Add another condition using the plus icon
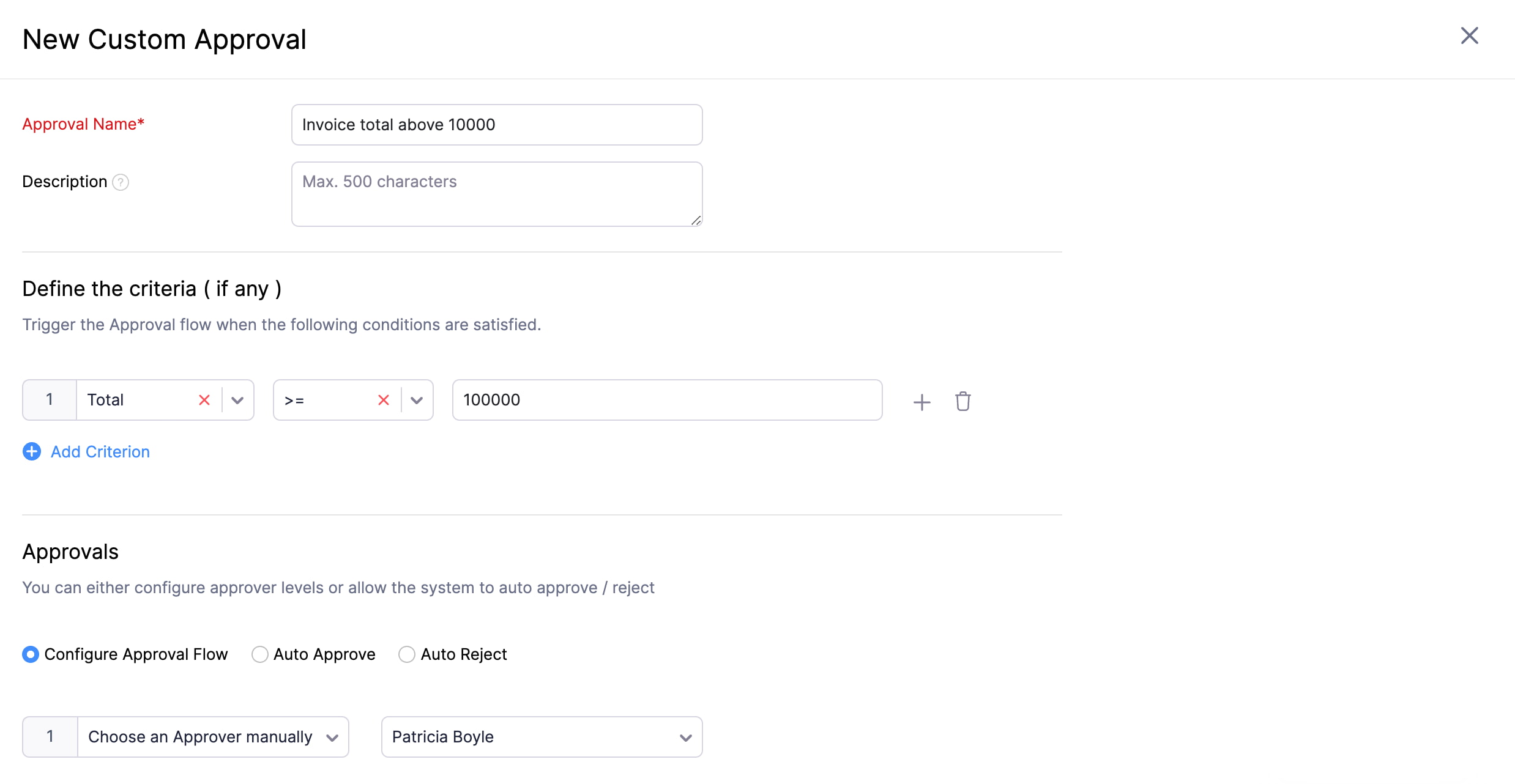 pos(921,401)
